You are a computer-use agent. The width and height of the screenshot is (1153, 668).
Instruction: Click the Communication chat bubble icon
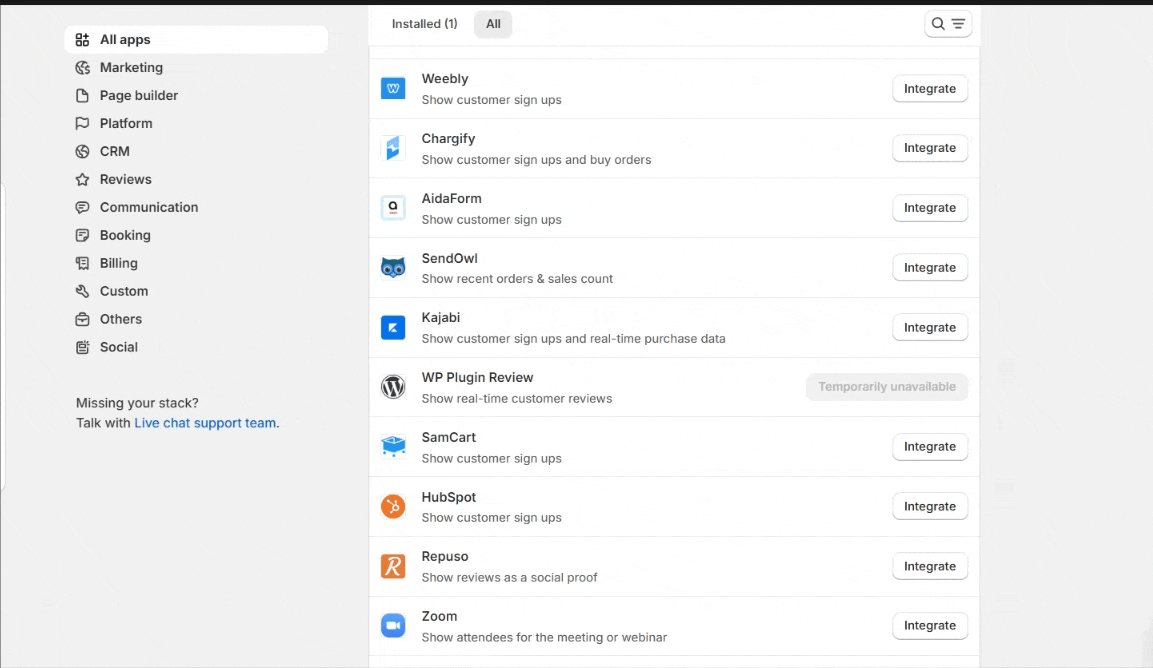point(82,207)
